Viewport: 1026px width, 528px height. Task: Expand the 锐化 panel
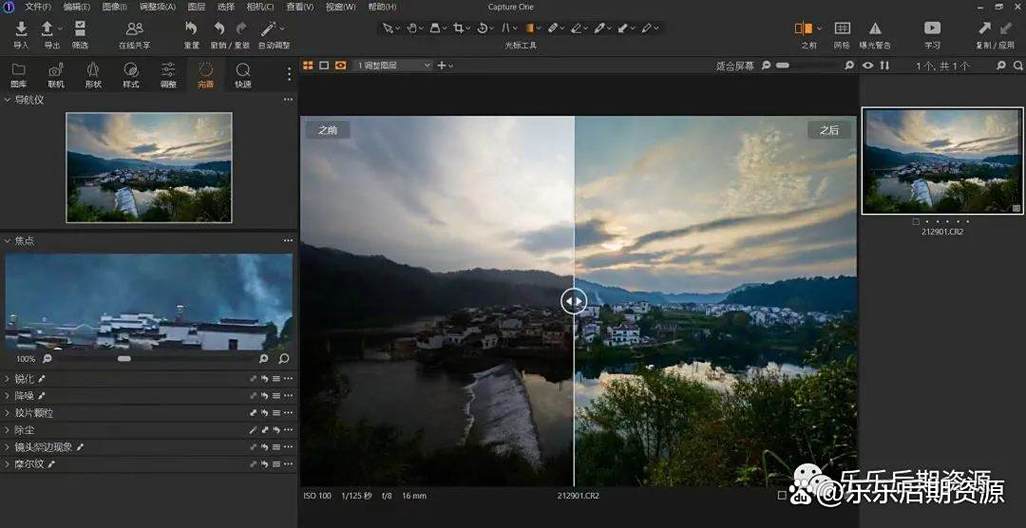pos(7,379)
